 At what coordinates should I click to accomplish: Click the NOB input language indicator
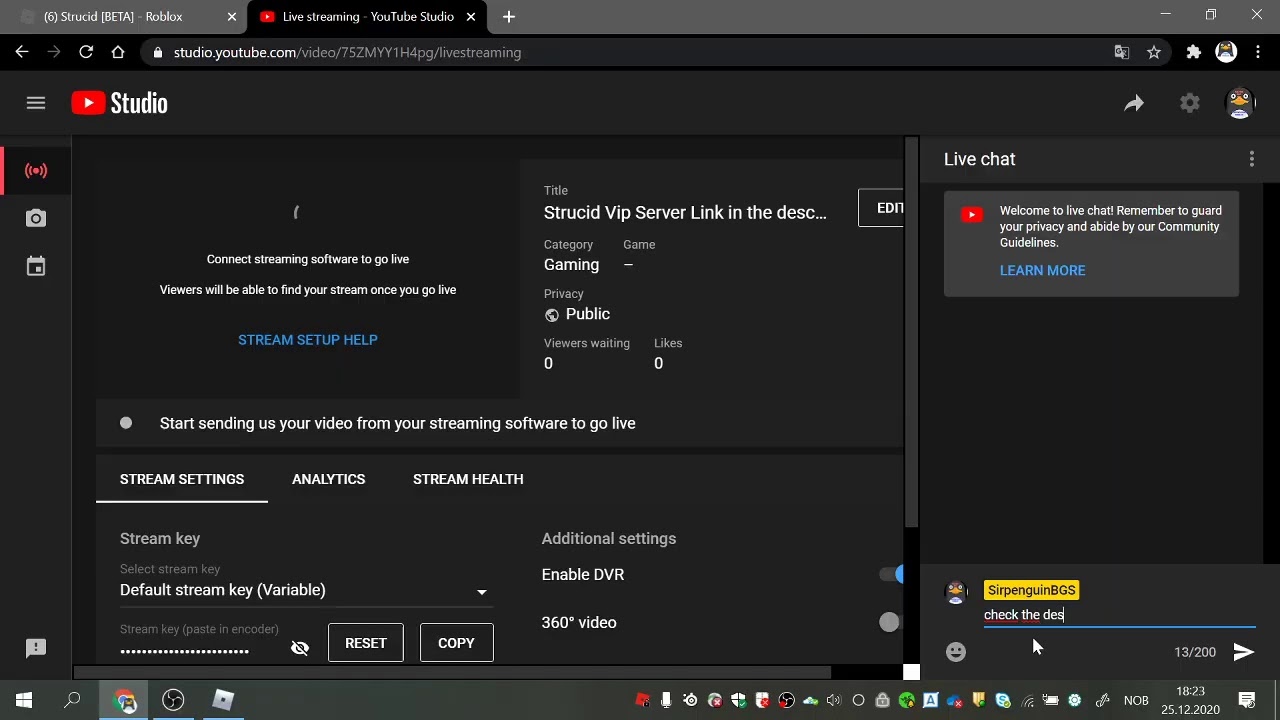1136,700
